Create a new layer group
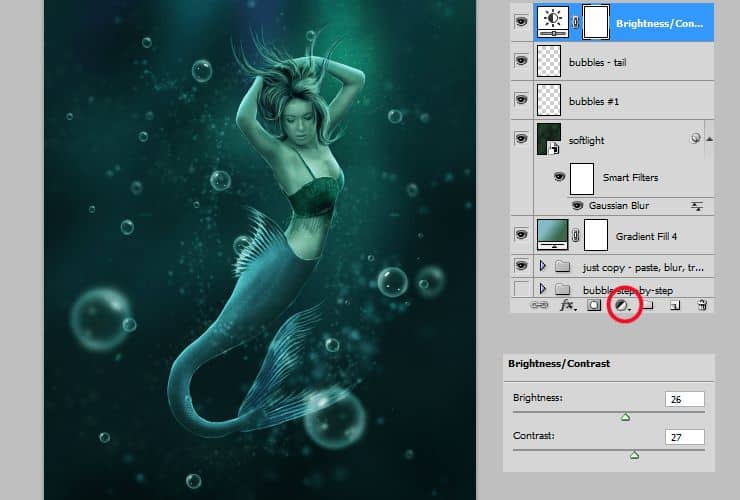The image size is (740, 500). coord(648,306)
